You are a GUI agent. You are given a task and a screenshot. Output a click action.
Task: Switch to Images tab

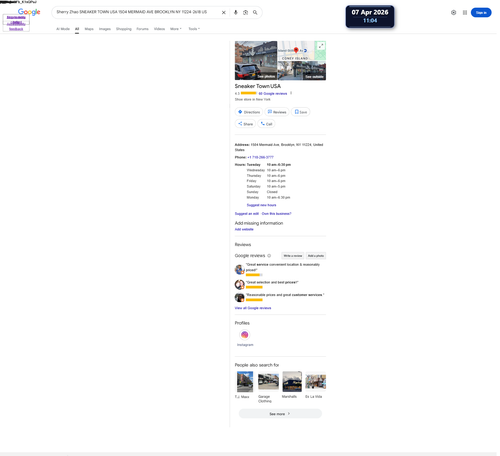pos(105,29)
